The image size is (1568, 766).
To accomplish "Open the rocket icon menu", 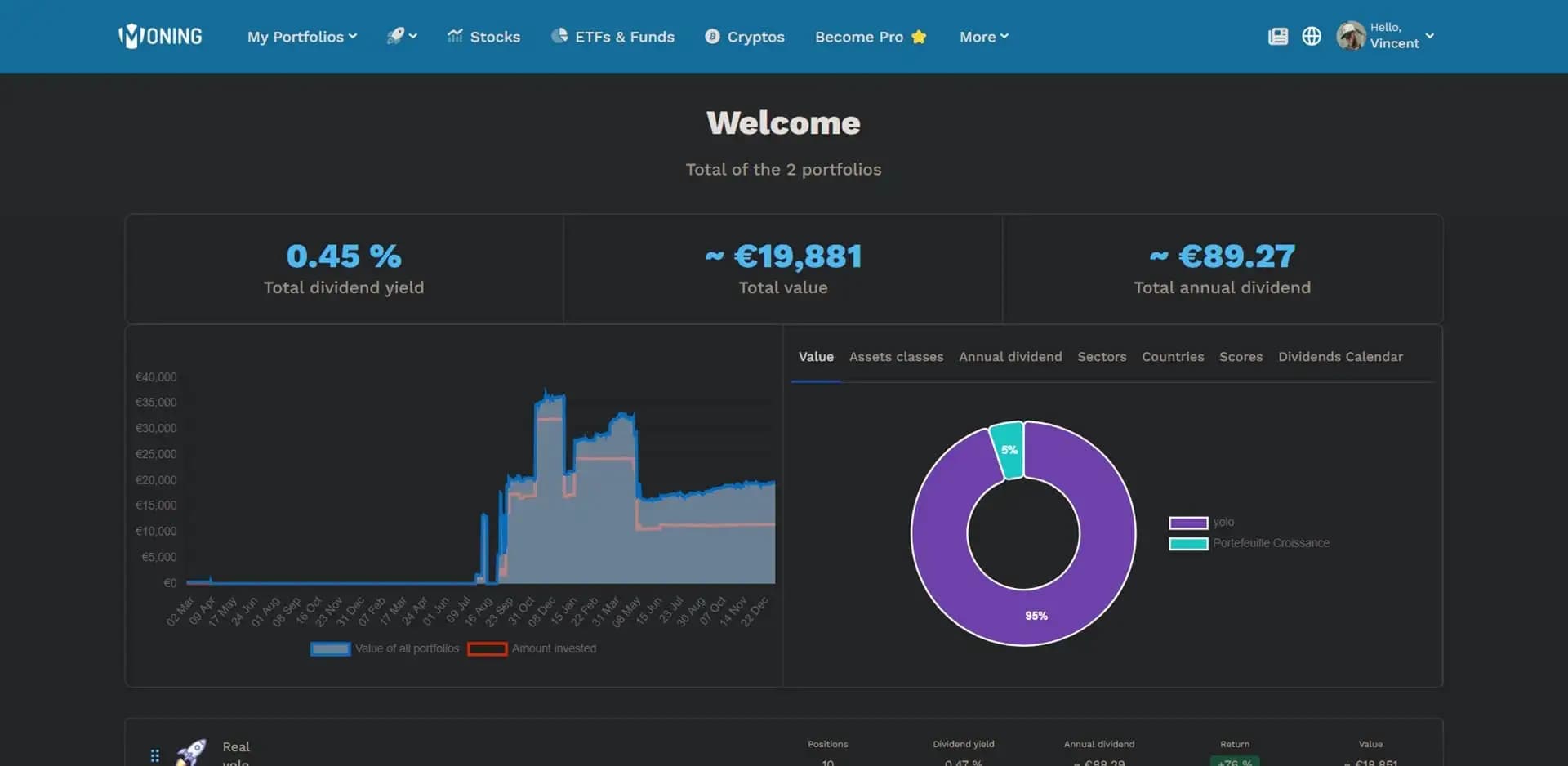I will click(401, 36).
